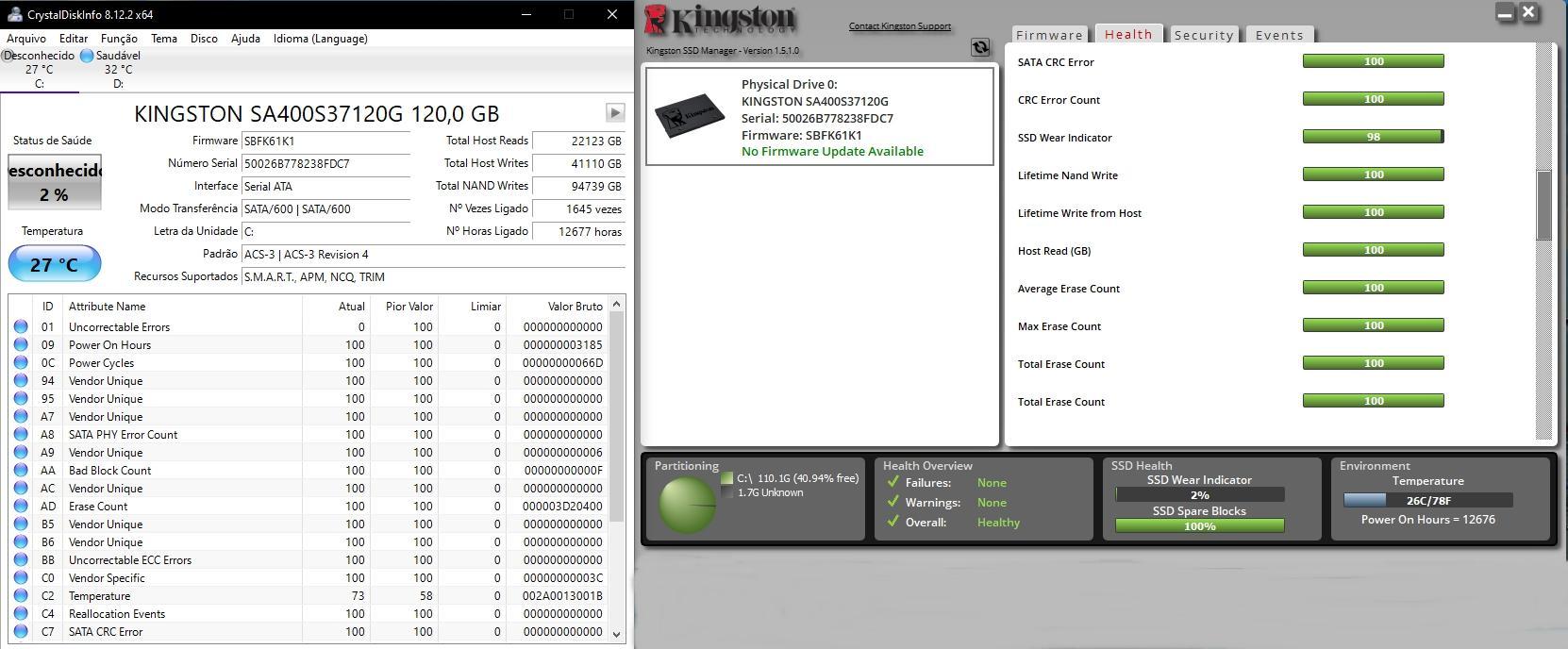Click the Valor Bruto column header

coord(559,307)
